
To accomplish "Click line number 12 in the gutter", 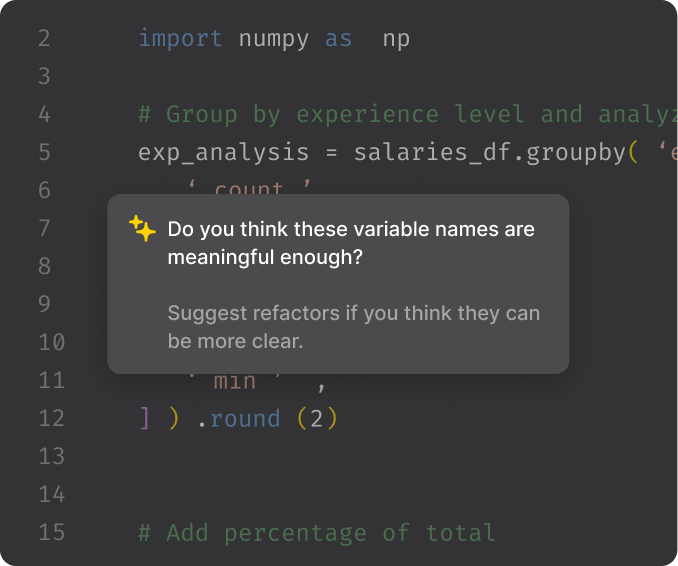I will [51, 418].
